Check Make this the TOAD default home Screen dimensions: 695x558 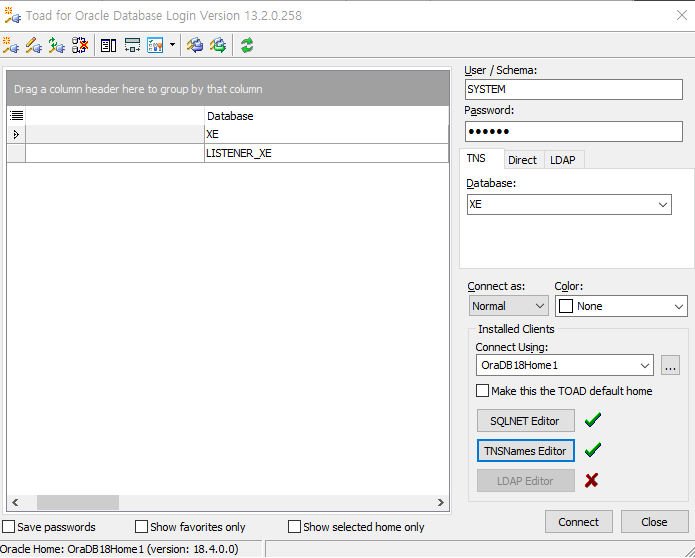[x=482, y=391]
